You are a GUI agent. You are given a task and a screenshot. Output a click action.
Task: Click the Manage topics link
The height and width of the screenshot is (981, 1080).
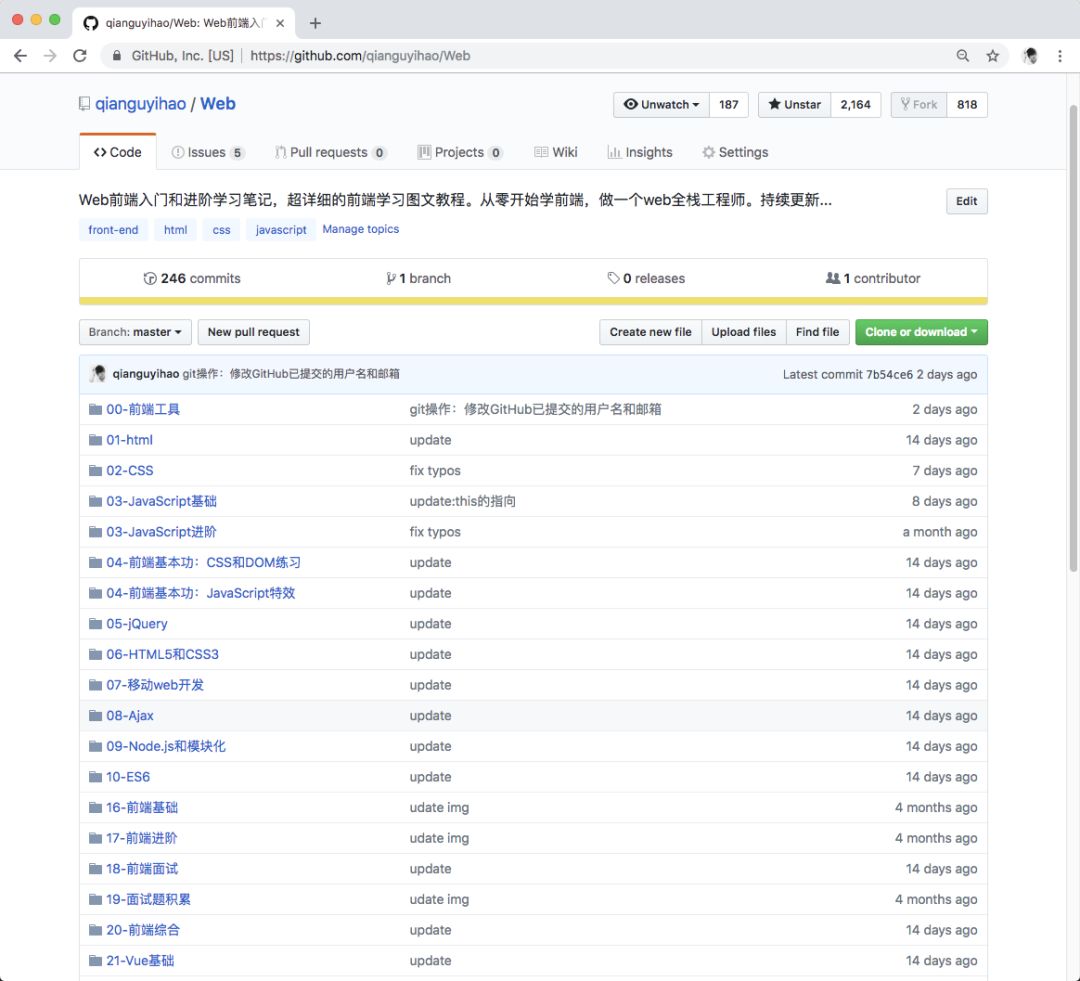coord(361,229)
